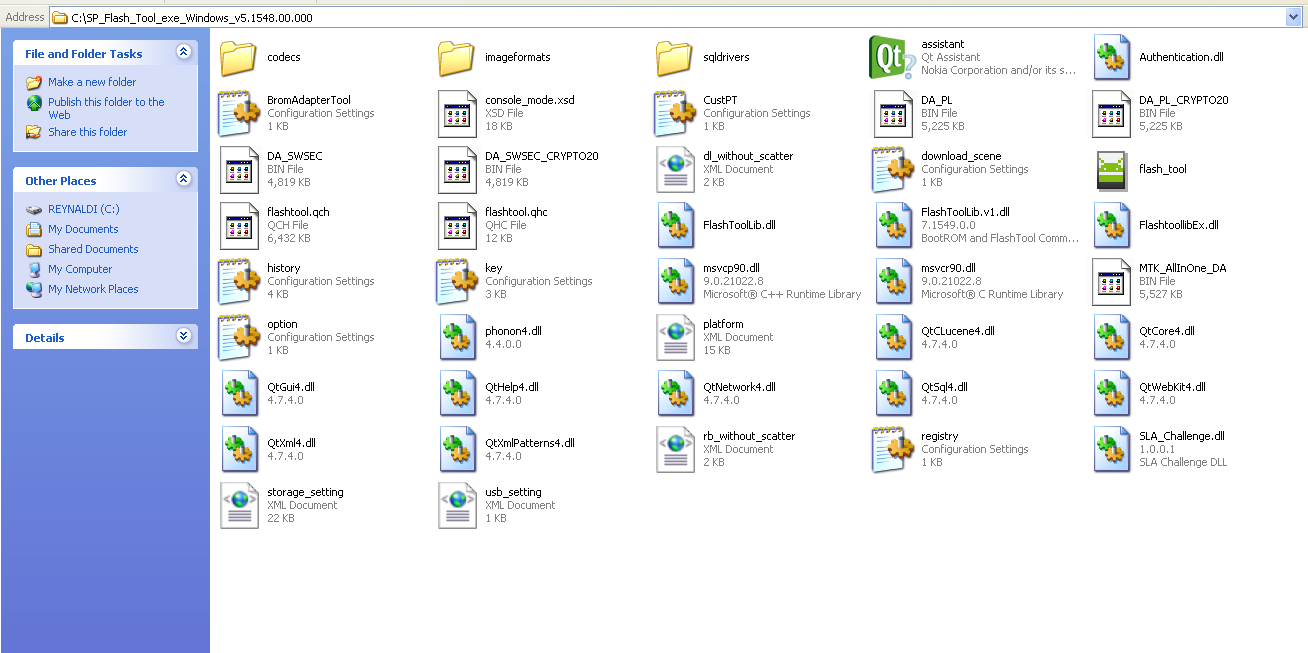
Task: Open the storage_setting XML document
Action: pos(239,505)
